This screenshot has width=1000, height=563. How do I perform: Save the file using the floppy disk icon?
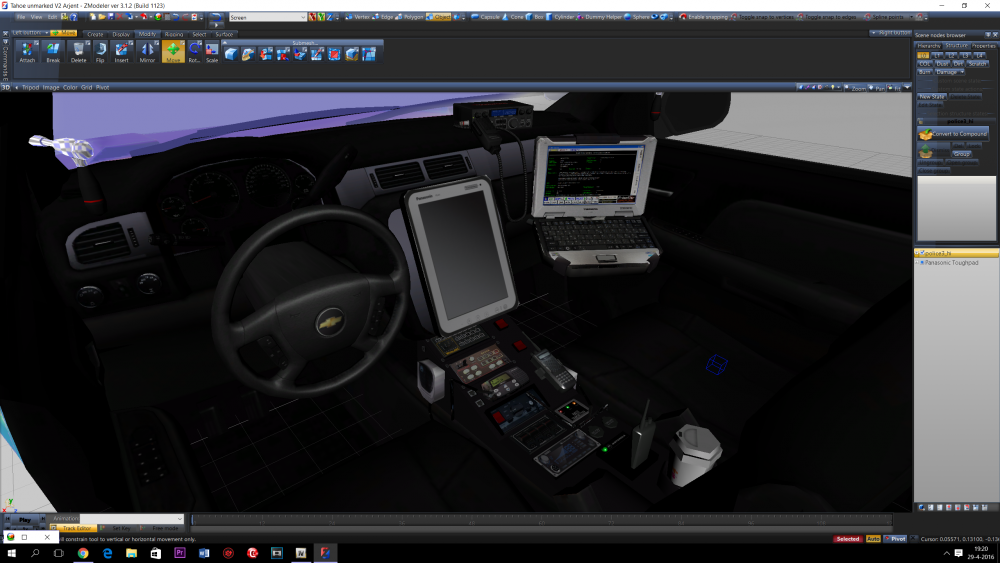pos(111,17)
